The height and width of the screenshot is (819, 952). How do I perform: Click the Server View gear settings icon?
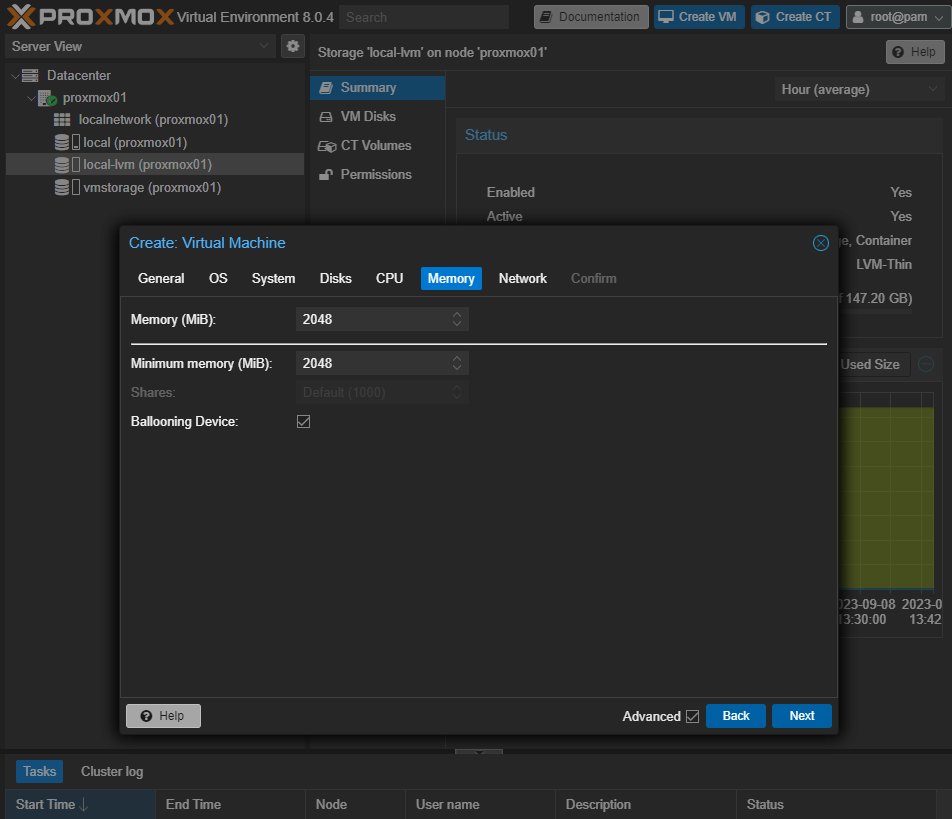click(x=293, y=46)
